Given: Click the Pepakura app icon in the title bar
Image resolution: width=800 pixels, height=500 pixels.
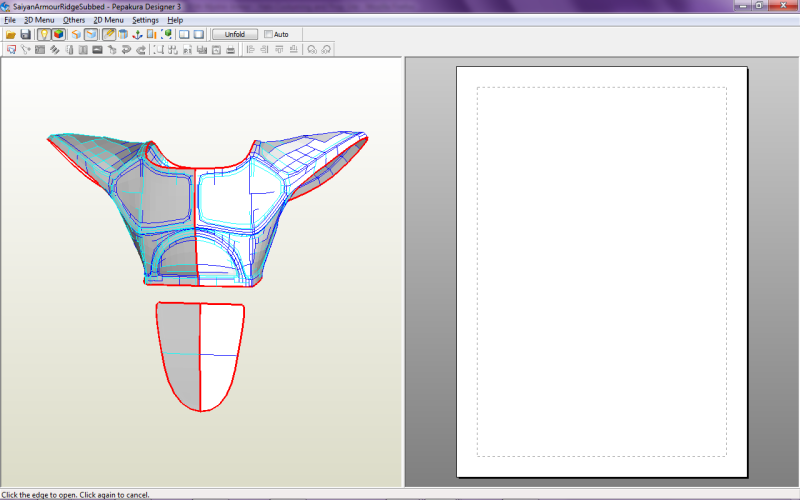Looking at the screenshot, I should coord(5,7).
